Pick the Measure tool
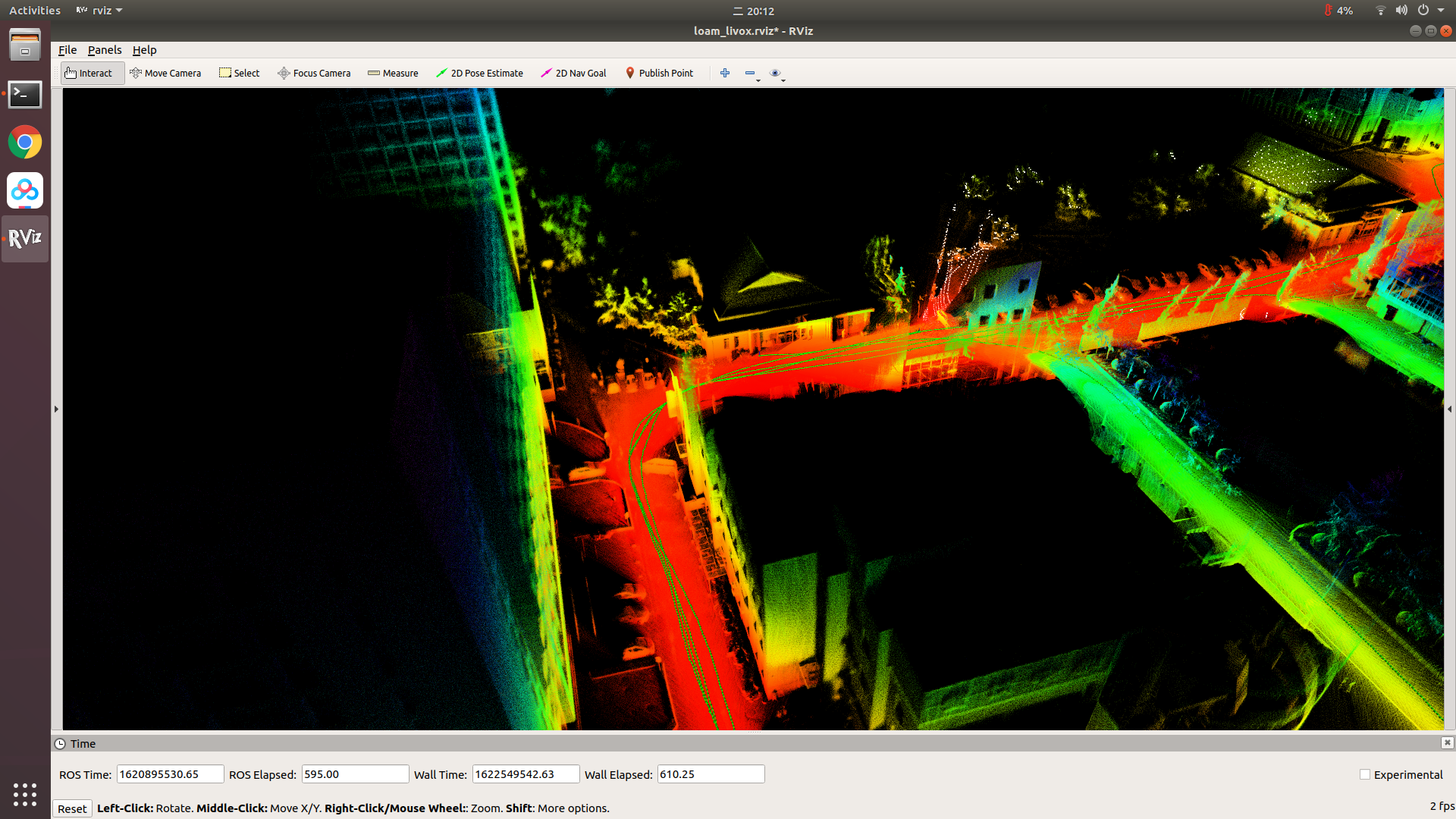Viewport: 1456px width, 819px height. 393,73
